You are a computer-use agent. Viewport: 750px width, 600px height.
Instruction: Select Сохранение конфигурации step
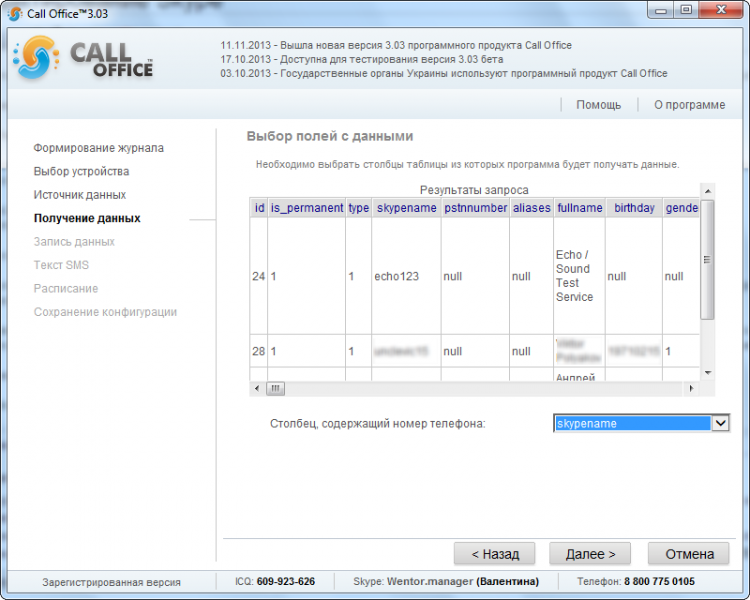pos(105,312)
